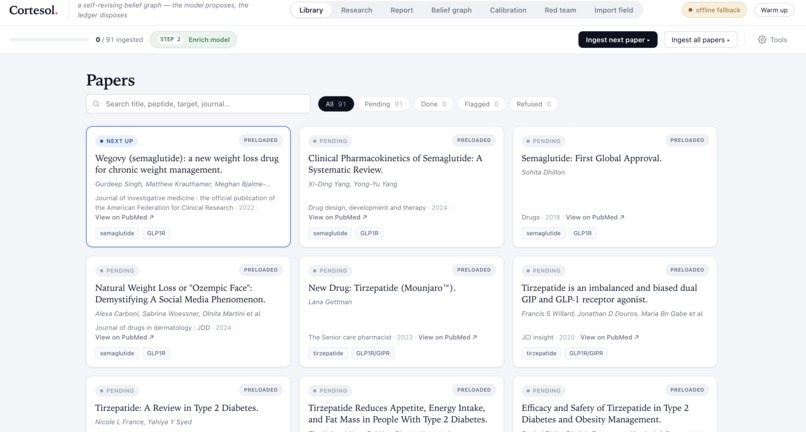Click NEXT UP badge on Wegovy card
Image resolution: width=806 pixels, height=432 pixels.
pos(116,141)
